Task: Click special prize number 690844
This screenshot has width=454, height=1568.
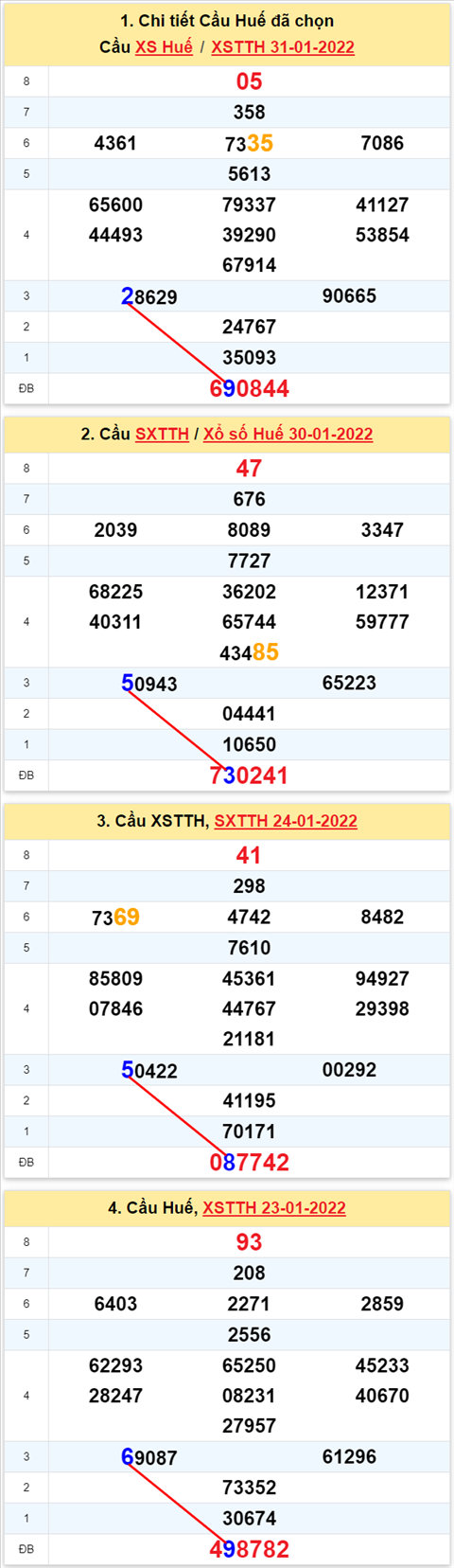Action: [x=250, y=388]
